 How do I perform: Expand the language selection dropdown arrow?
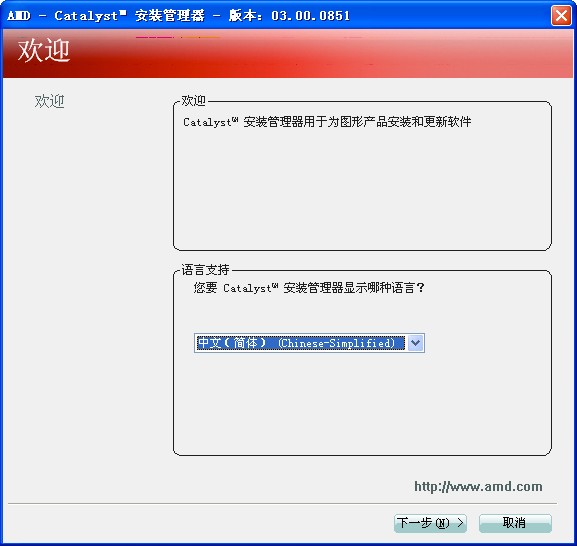[x=415, y=343]
